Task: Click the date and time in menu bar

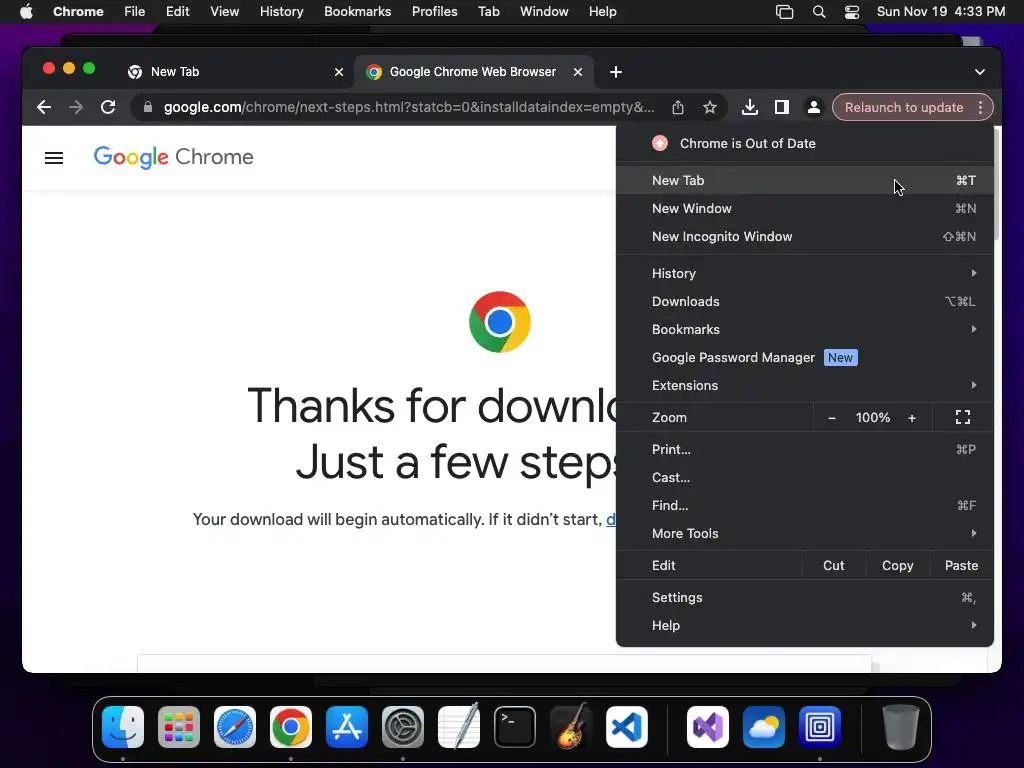Action: [940, 12]
